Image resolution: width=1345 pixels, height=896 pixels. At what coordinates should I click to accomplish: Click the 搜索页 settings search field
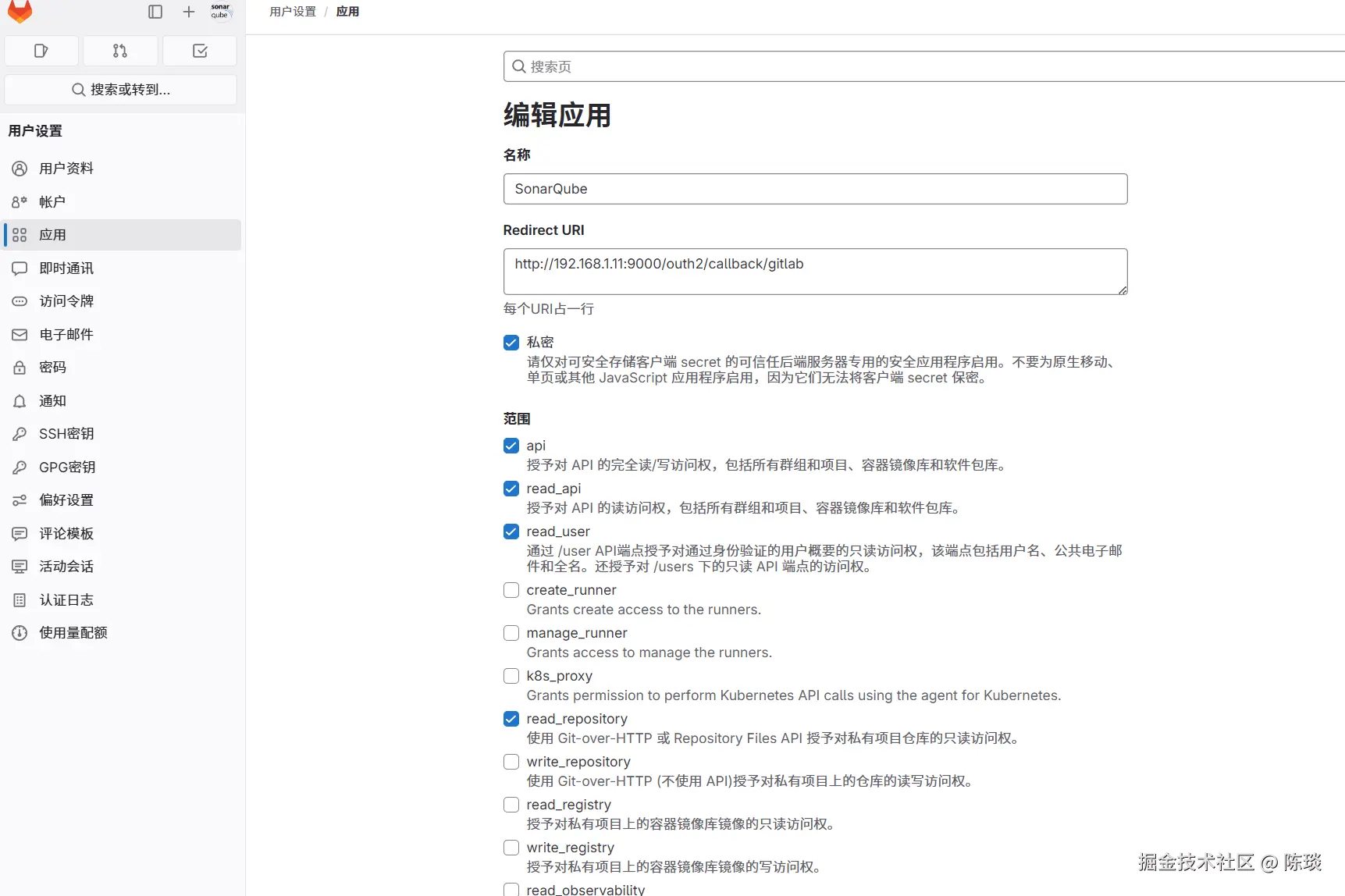[x=924, y=66]
